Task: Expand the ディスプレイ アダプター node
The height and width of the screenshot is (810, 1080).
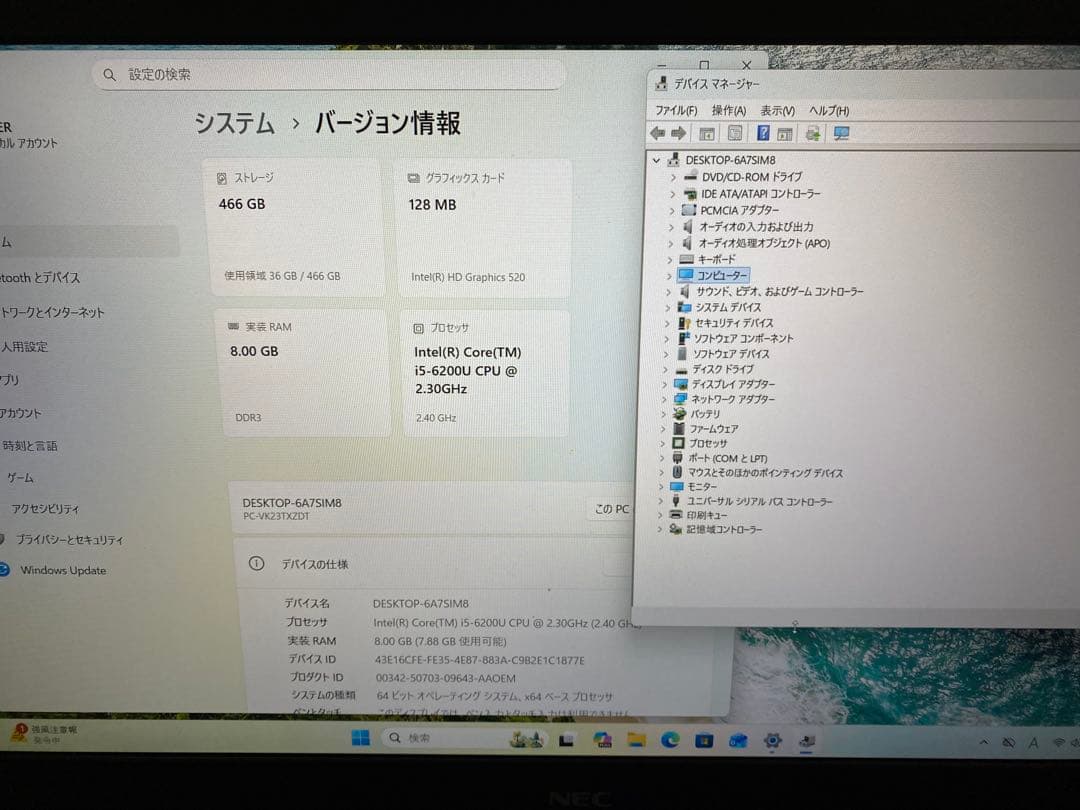Action: (665, 384)
